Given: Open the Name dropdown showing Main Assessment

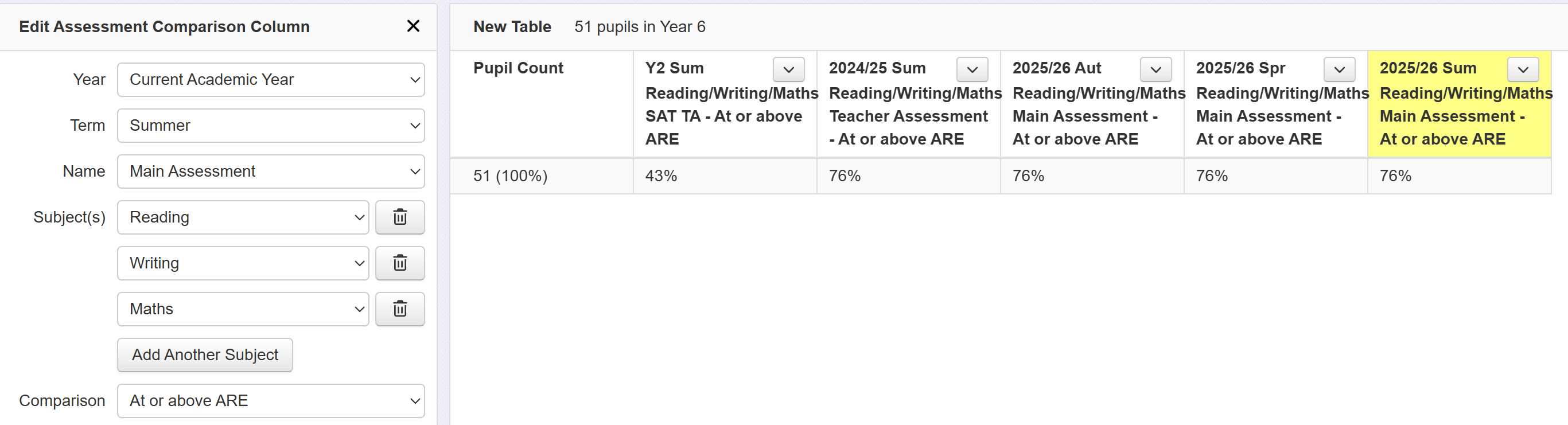Looking at the screenshot, I should coord(271,171).
